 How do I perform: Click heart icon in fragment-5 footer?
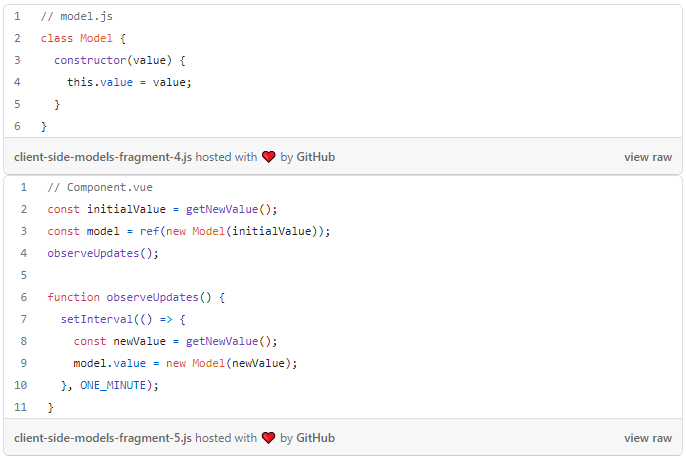click(x=269, y=438)
